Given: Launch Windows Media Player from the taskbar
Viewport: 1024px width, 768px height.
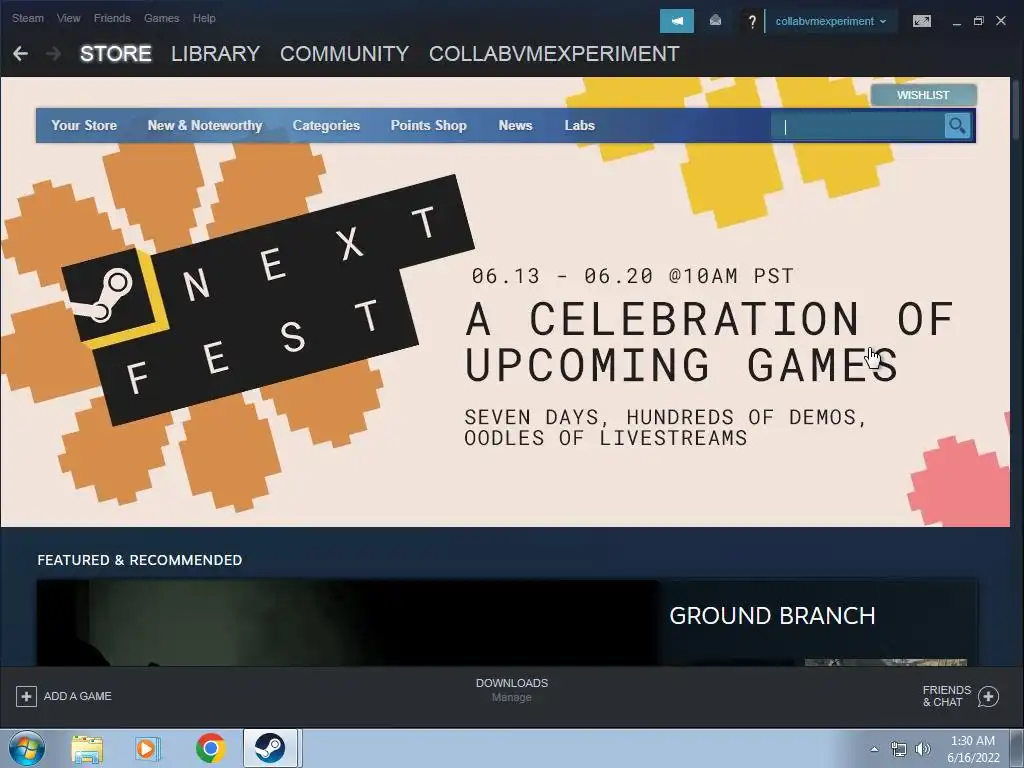Looking at the screenshot, I should pos(148,748).
